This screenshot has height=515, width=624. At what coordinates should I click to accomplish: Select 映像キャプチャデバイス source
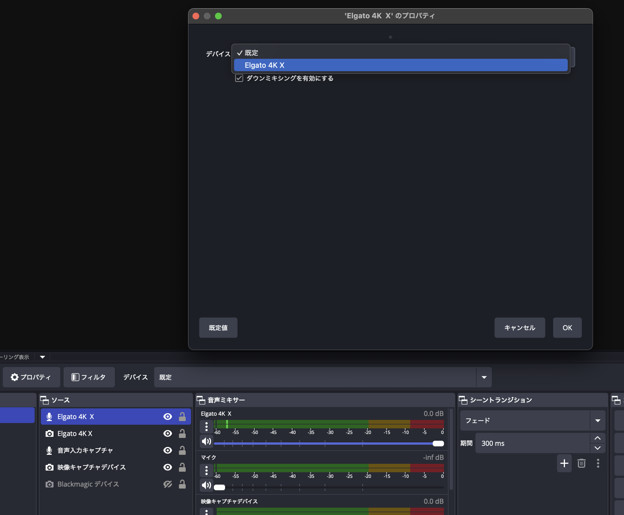[116, 467]
